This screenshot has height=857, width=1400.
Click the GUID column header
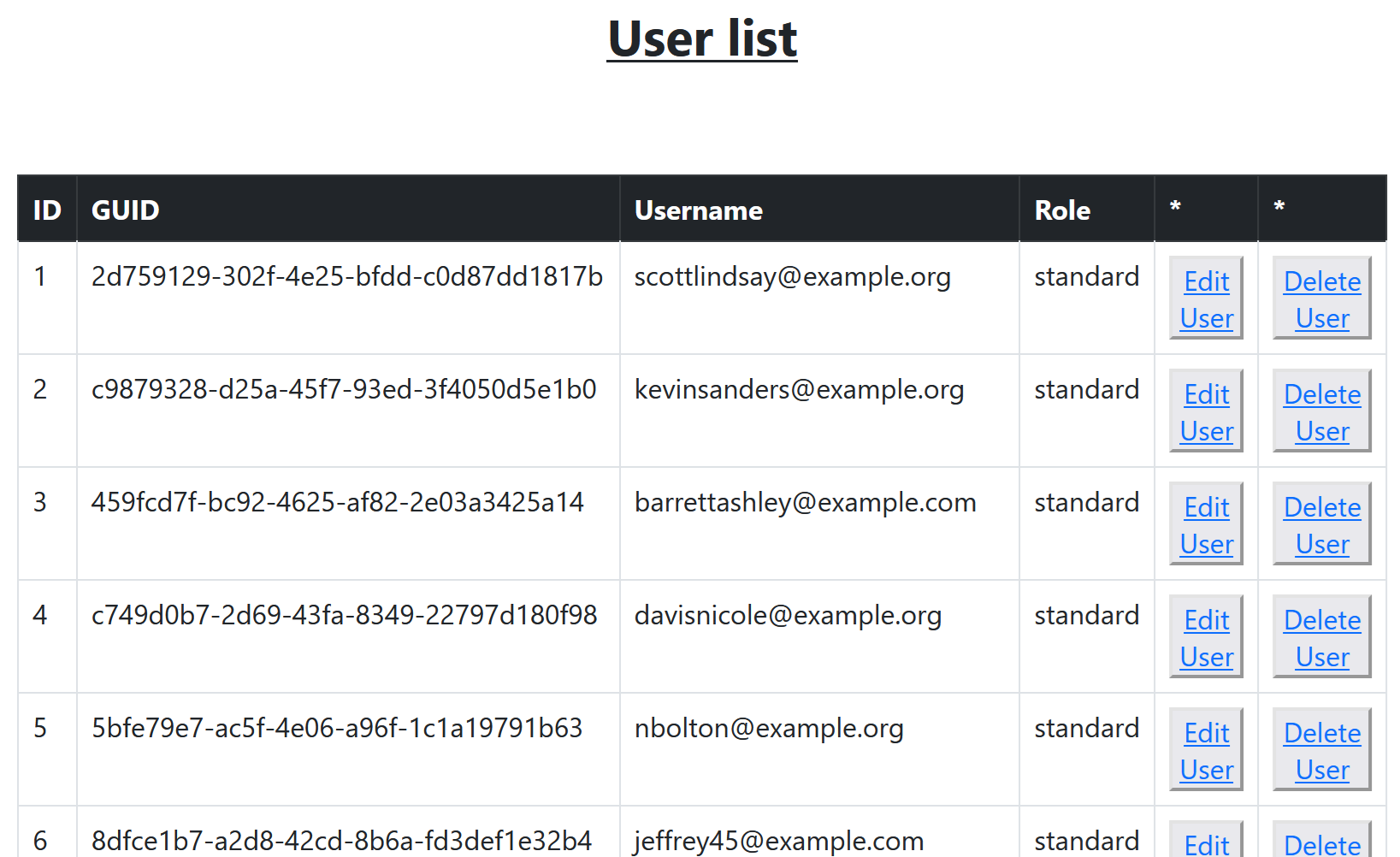click(125, 209)
